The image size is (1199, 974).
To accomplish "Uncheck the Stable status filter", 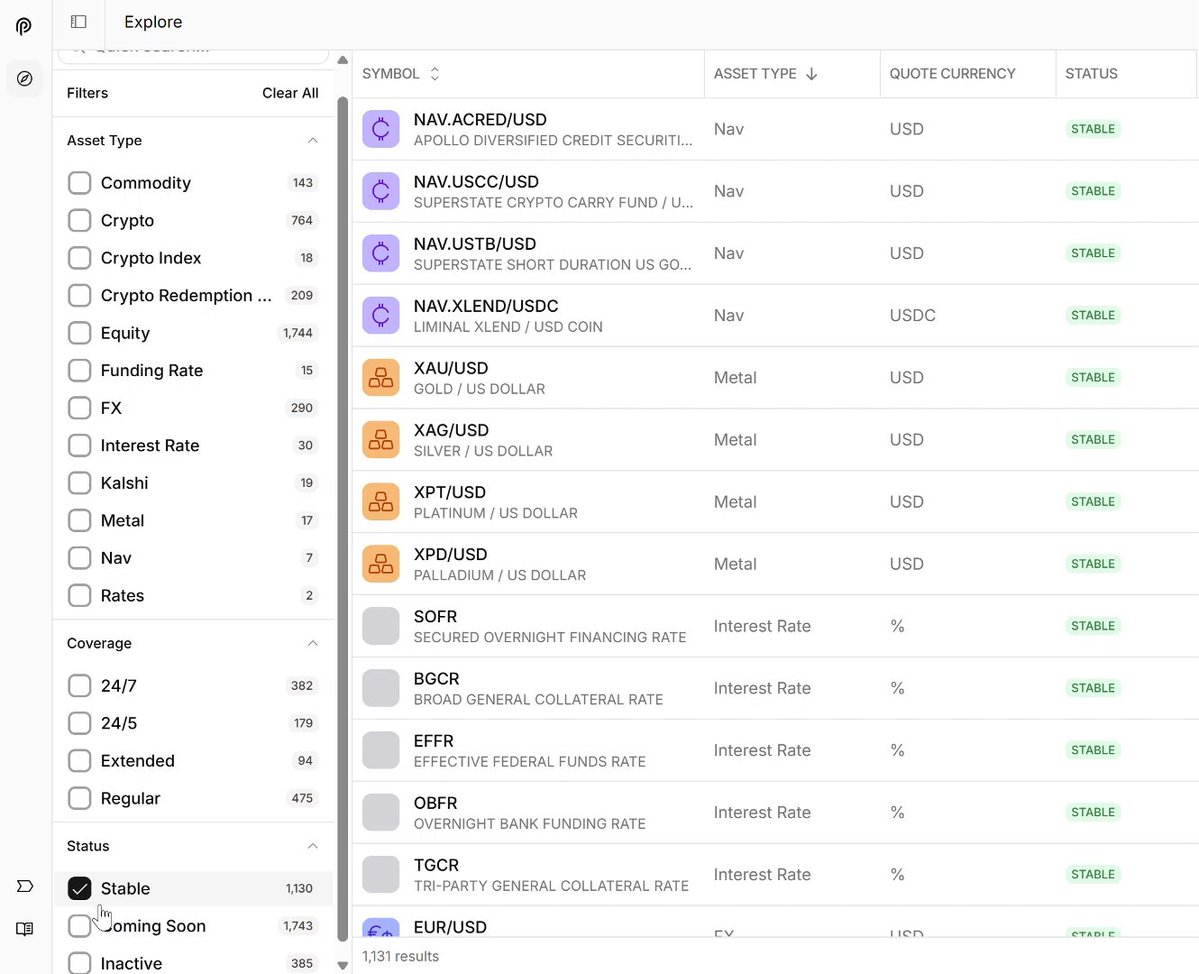I will coord(80,888).
